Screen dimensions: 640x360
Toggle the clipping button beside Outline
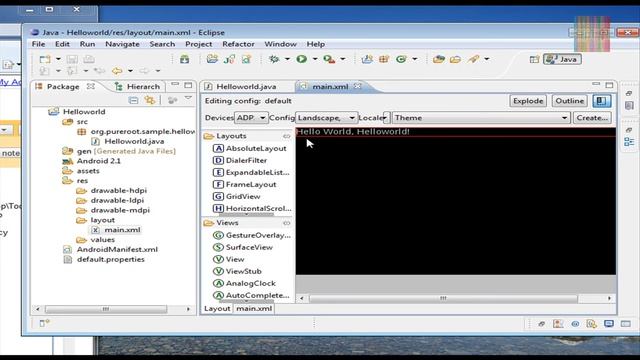602,101
